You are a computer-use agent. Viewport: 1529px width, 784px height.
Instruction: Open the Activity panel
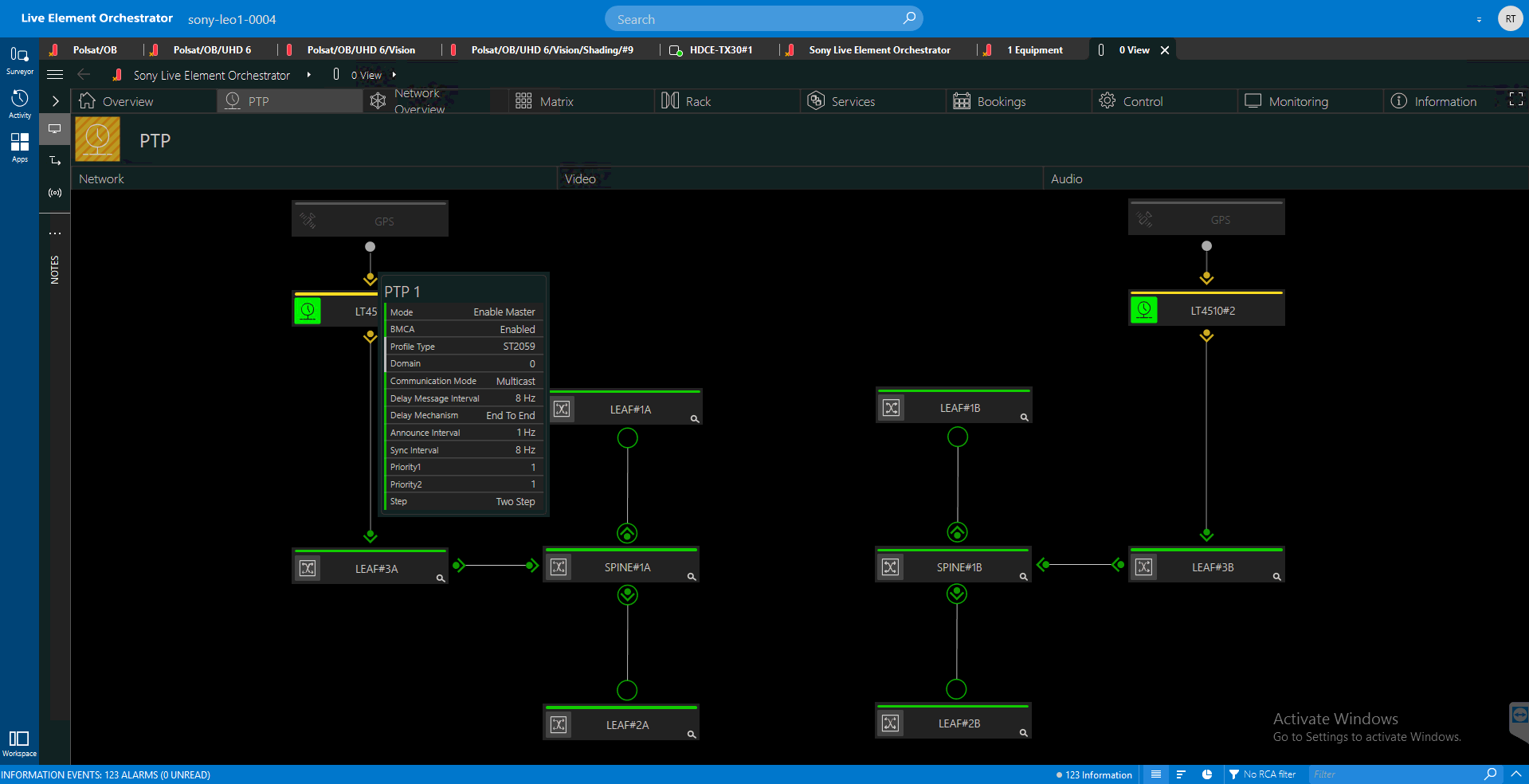tap(19, 104)
